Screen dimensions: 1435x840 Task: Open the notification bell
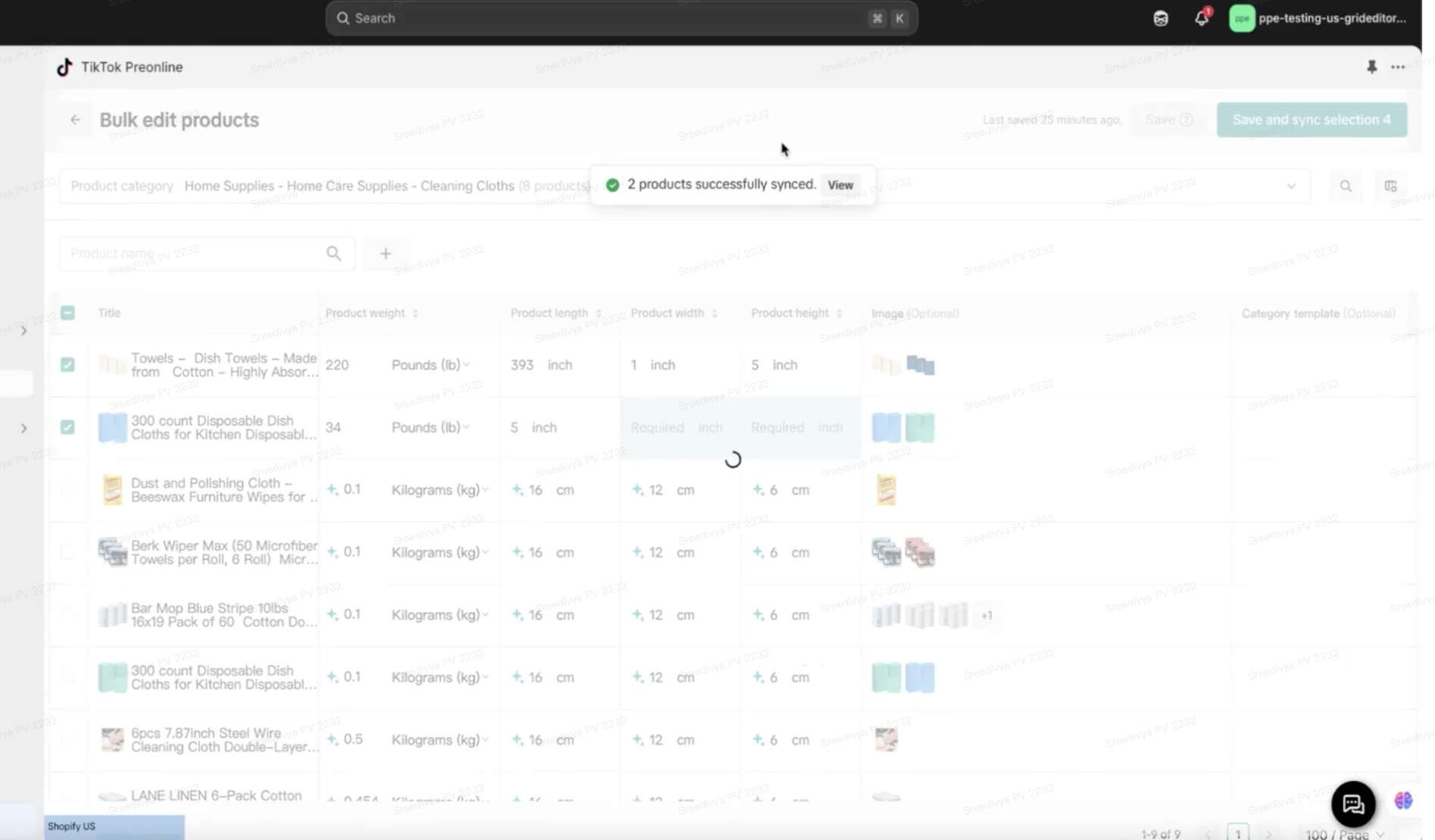(x=1202, y=18)
